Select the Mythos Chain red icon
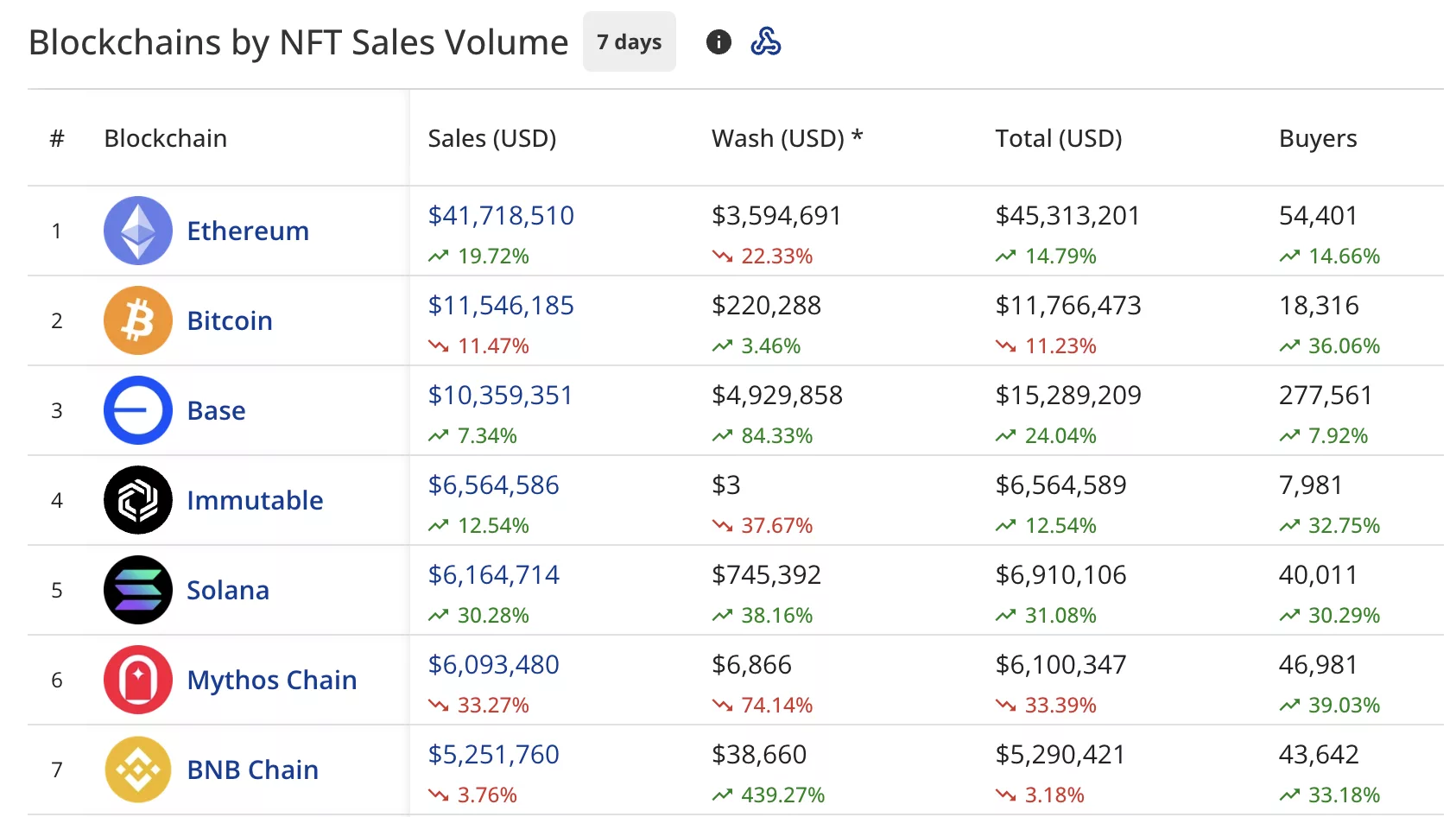Viewport: 1456px width, 817px height. pos(136,680)
